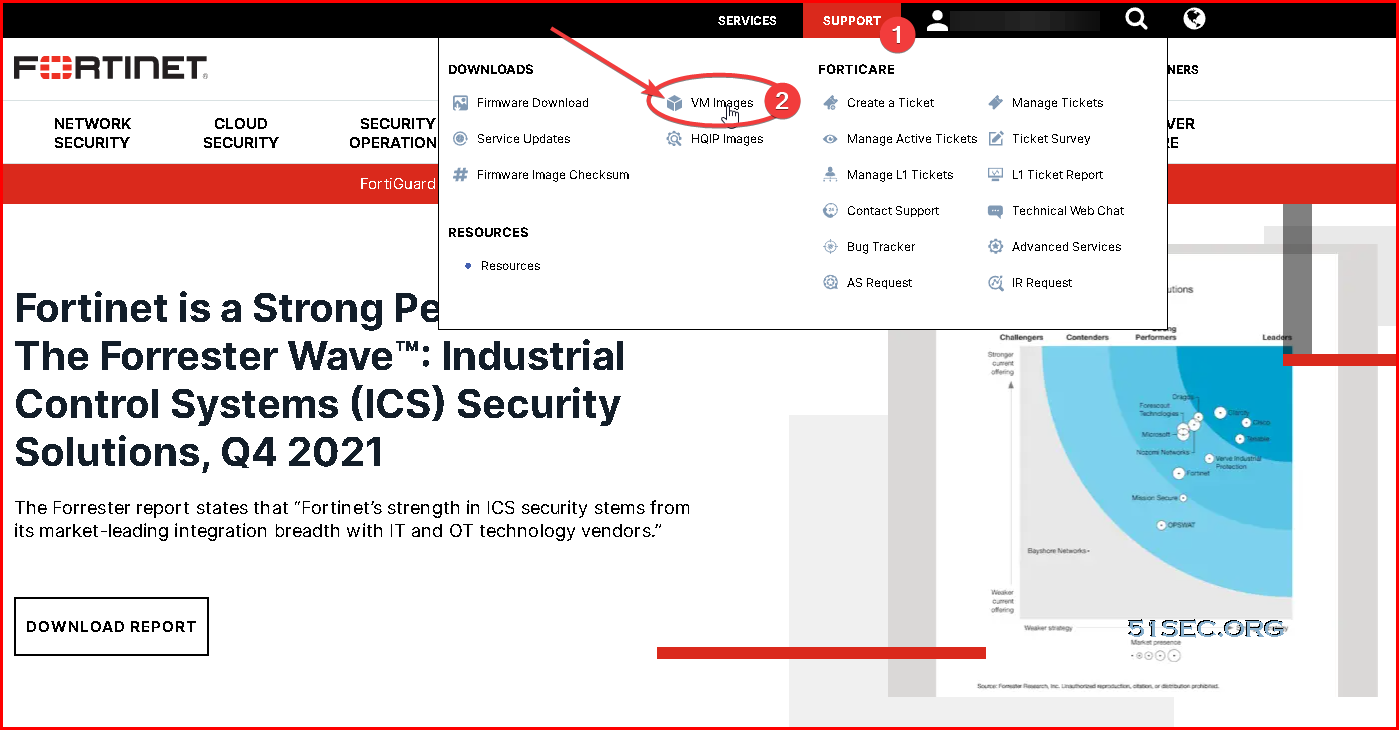Open the user account profile icon
The width and height of the screenshot is (1399, 730).
[x=937, y=20]
